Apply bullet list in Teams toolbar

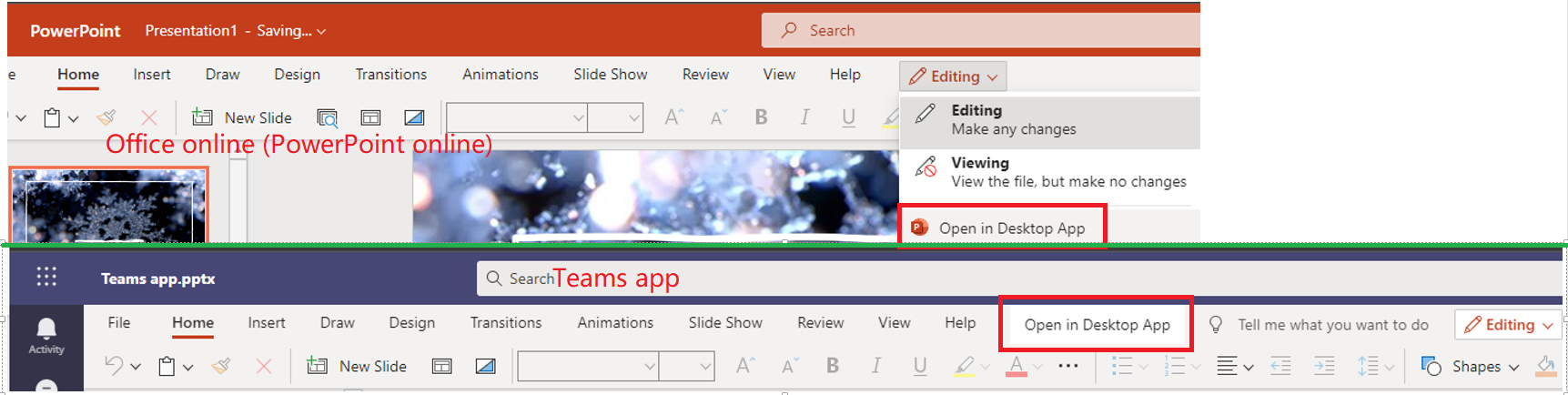click(x=1122, y=366)
